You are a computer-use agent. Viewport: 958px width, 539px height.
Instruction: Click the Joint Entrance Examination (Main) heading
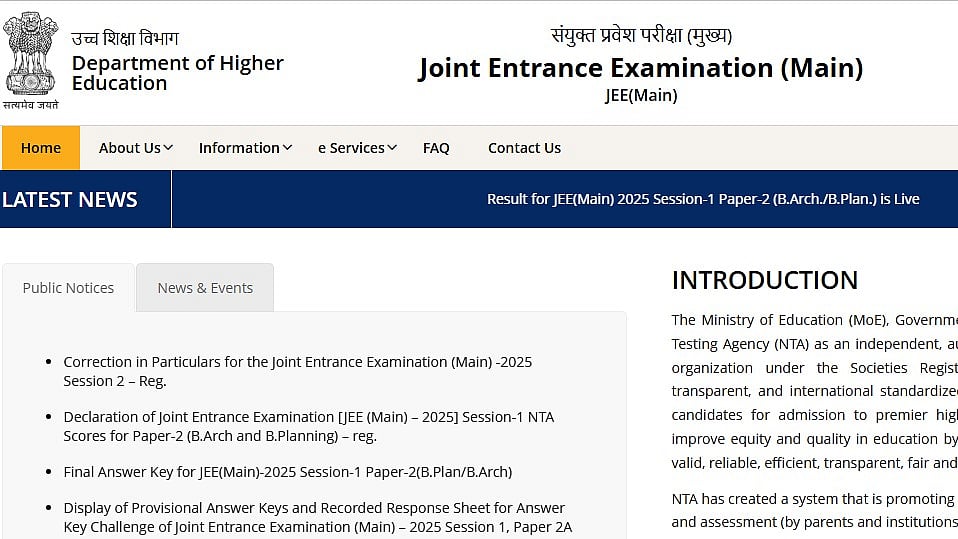[x=640, y=68]
